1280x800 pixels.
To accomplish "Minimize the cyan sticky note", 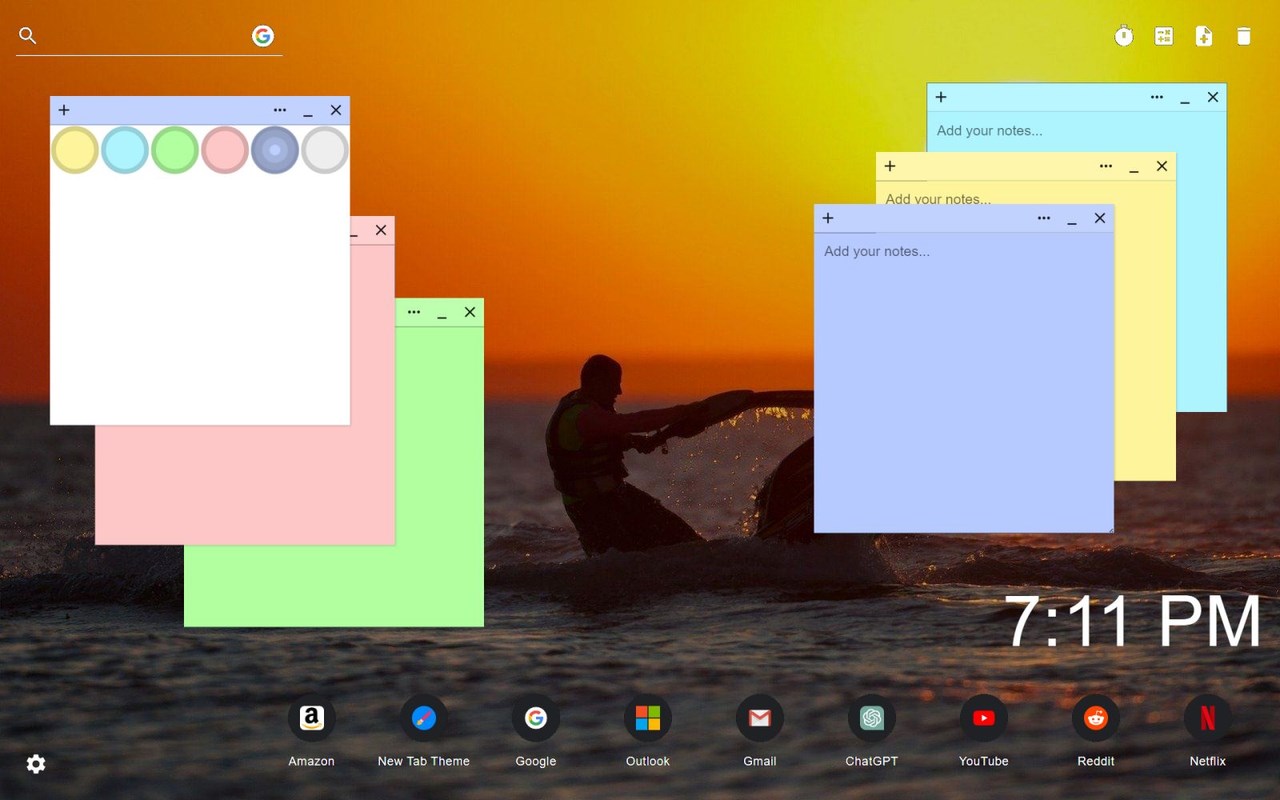I will (x=1185, y=99).
